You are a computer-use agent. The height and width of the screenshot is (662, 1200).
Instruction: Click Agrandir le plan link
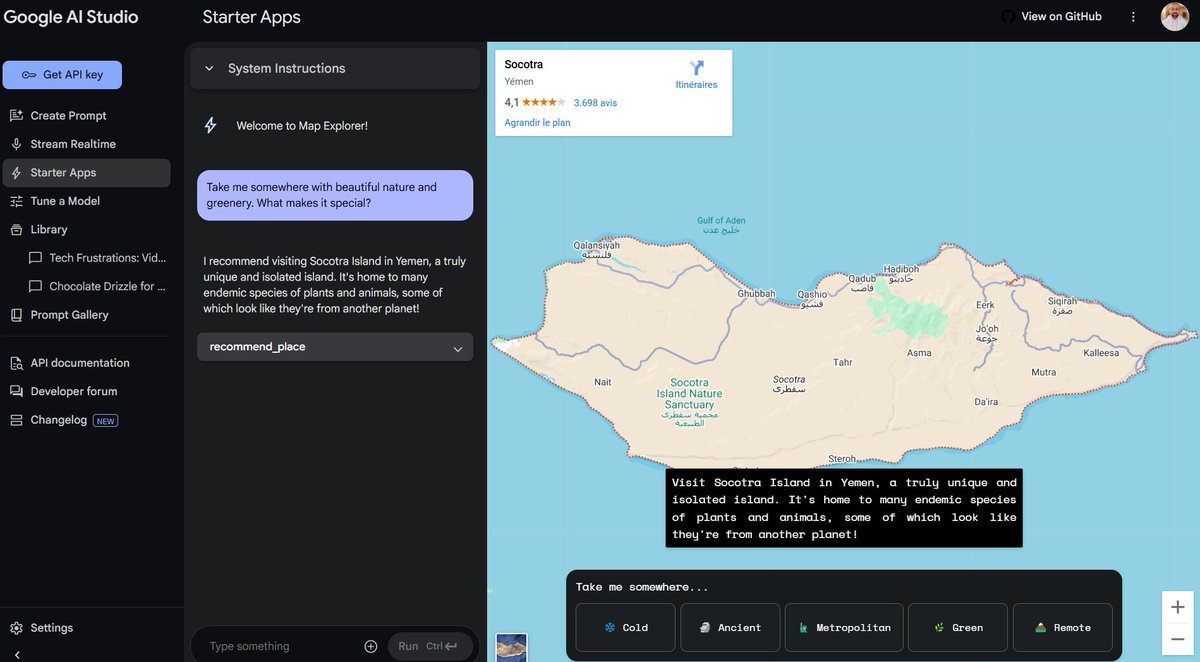(x=537, y=123)
